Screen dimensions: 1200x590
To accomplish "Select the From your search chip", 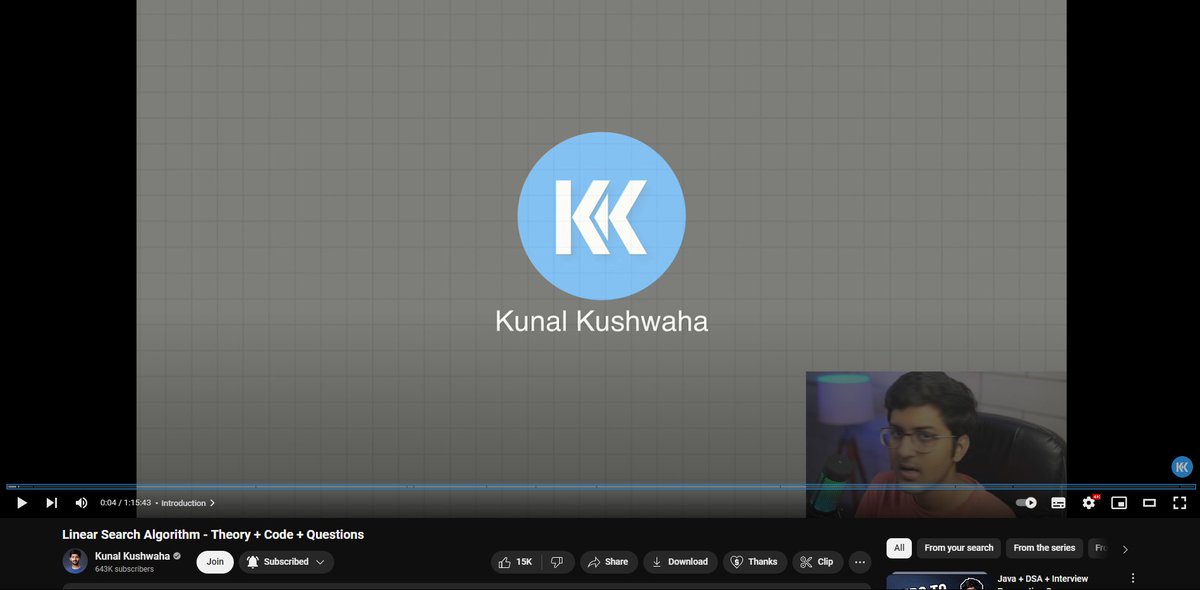I will pos(959,548).
